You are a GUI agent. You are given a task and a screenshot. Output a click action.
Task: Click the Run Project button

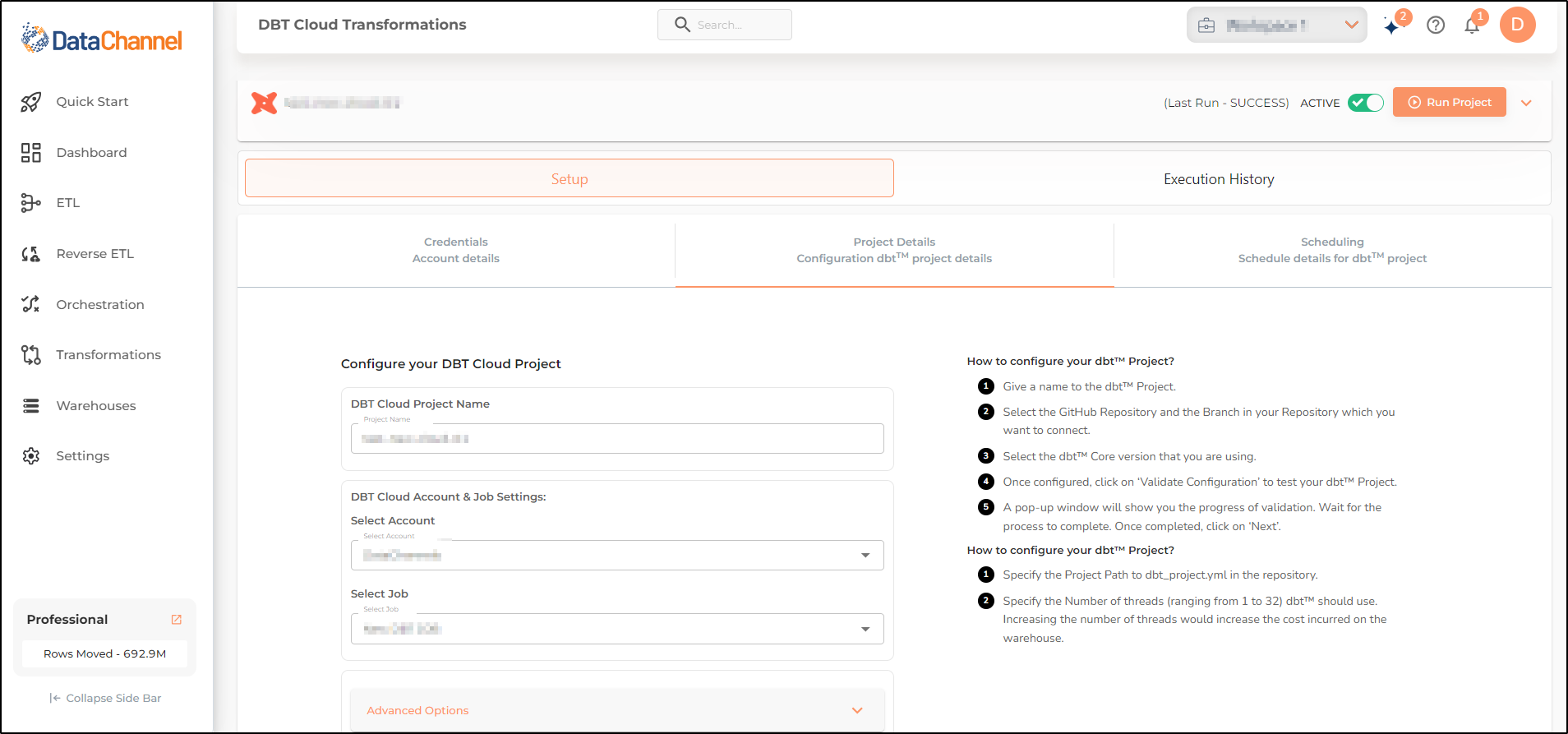[1450, 103]
